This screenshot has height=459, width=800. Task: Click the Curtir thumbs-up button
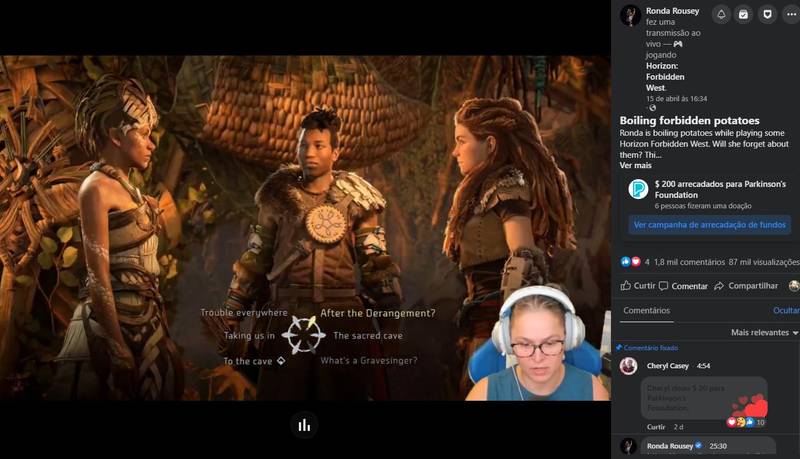coord(638,286)
